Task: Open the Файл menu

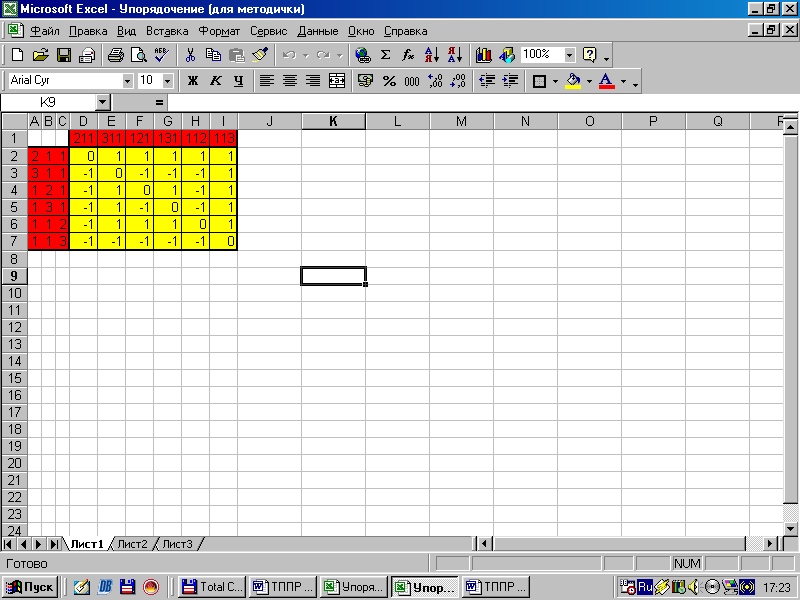Action: click(45, 31)
